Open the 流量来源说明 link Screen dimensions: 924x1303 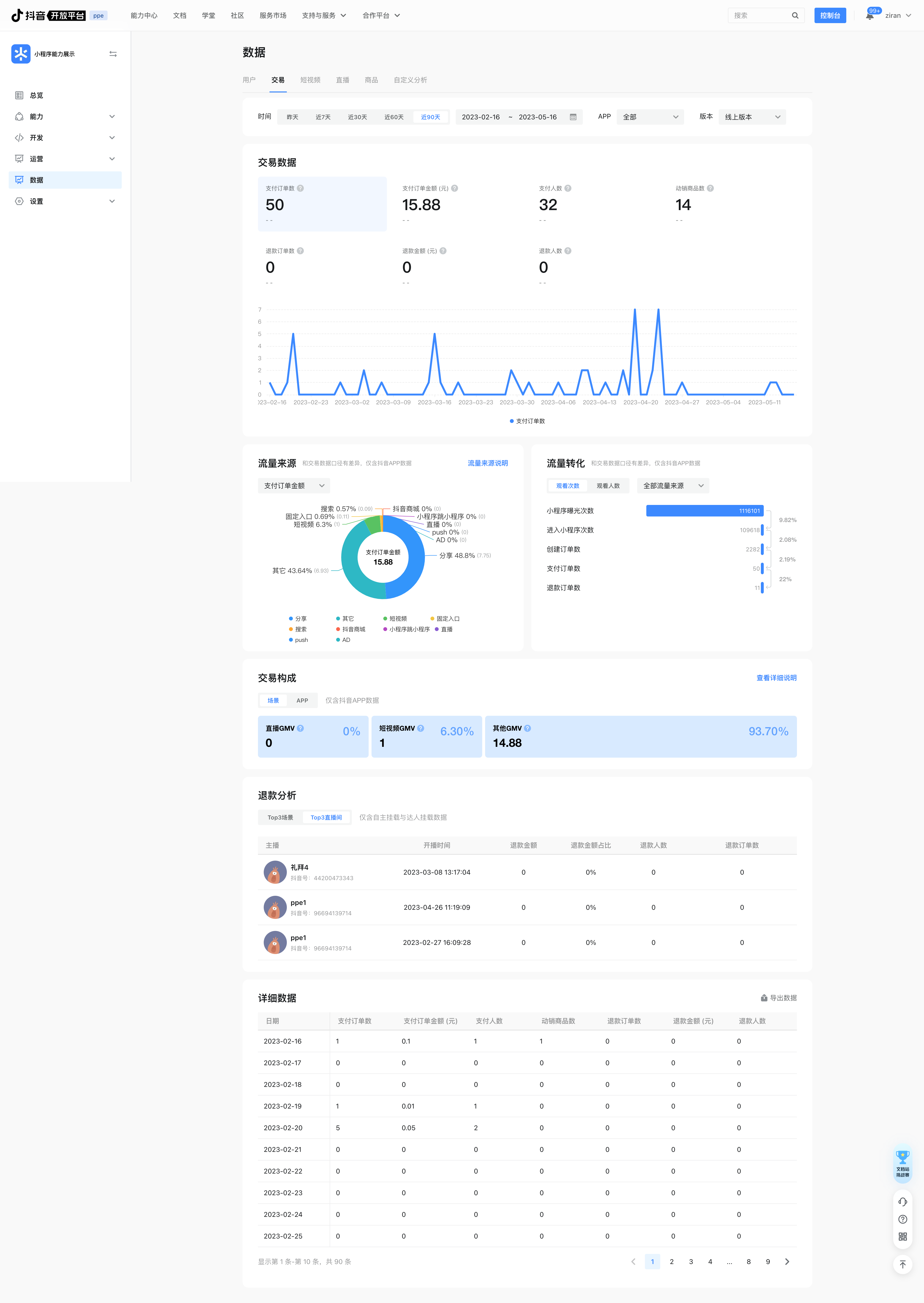click(x=488, y=463)
